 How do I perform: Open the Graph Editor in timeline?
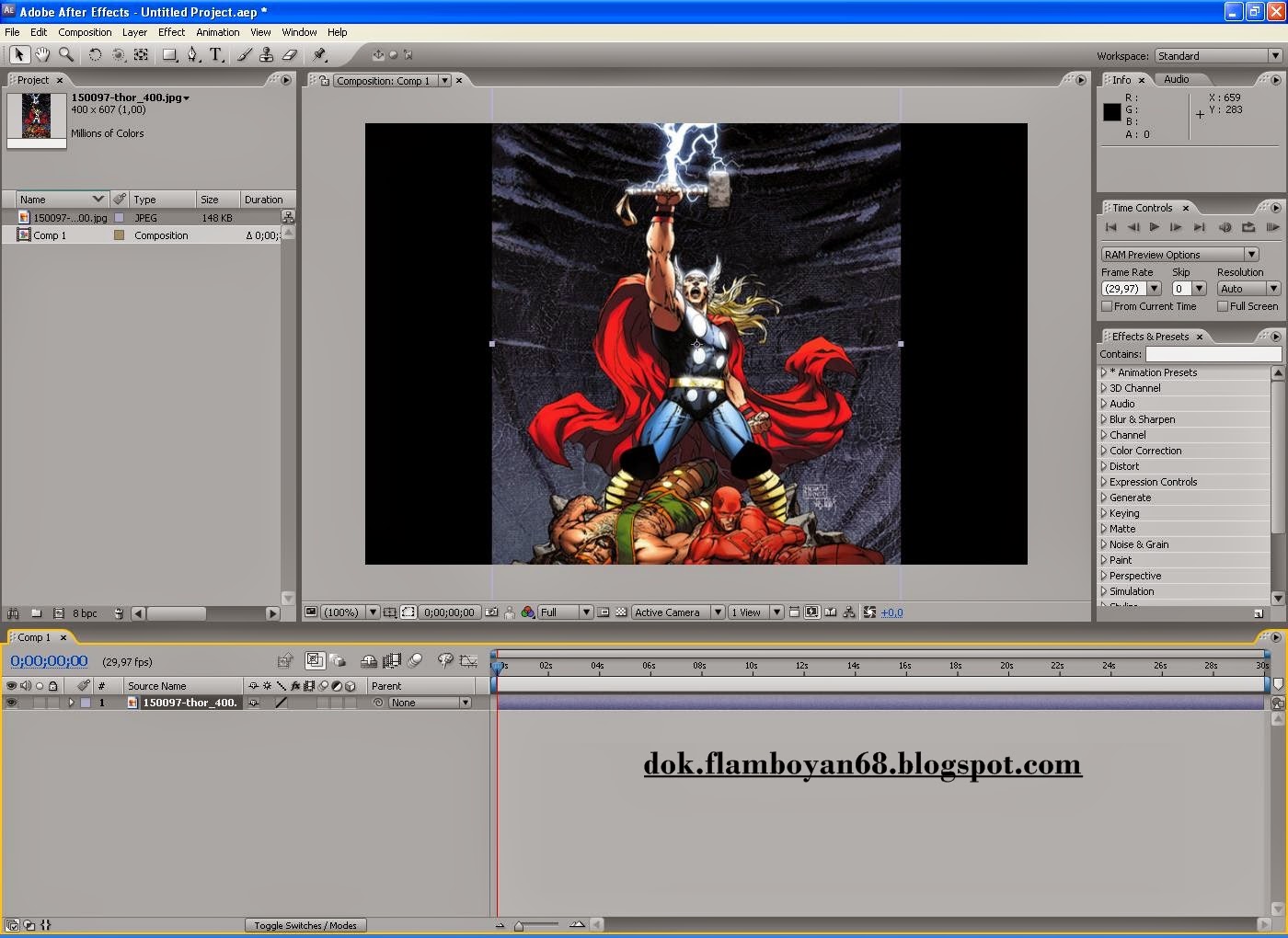click(x=468, y=660)
